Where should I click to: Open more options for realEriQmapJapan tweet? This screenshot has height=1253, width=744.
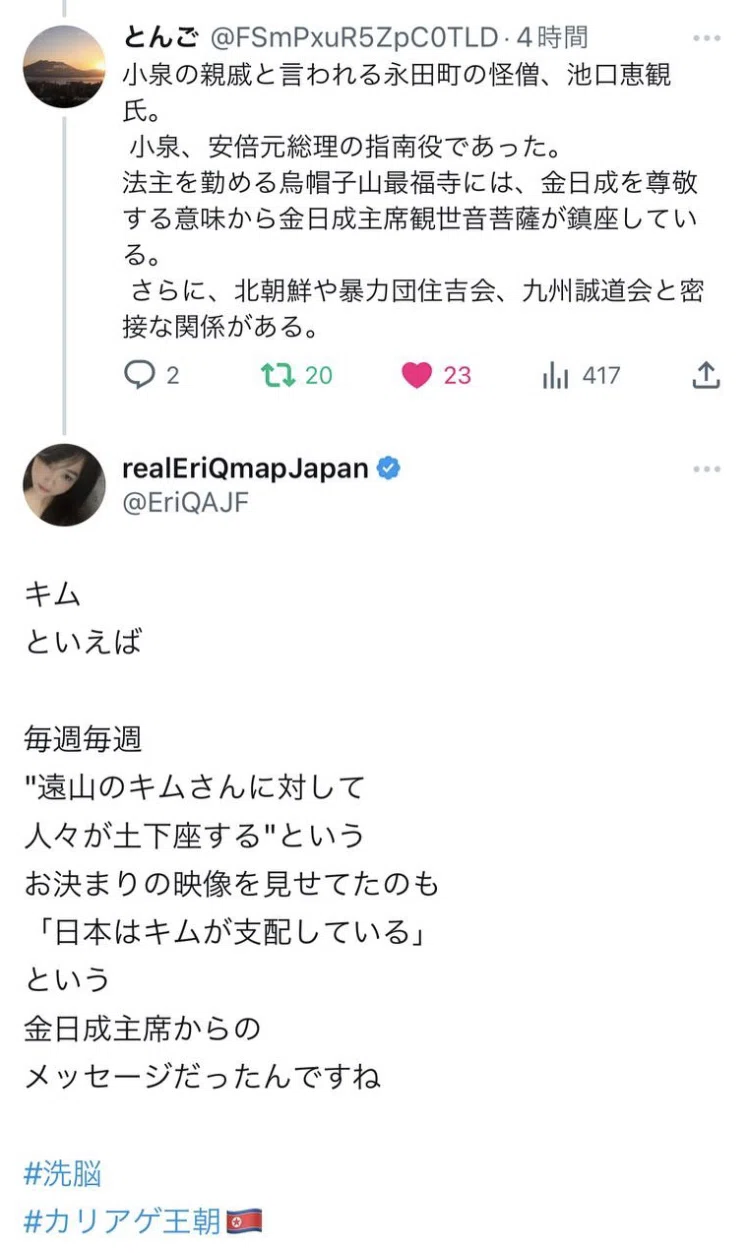point(706,469)
